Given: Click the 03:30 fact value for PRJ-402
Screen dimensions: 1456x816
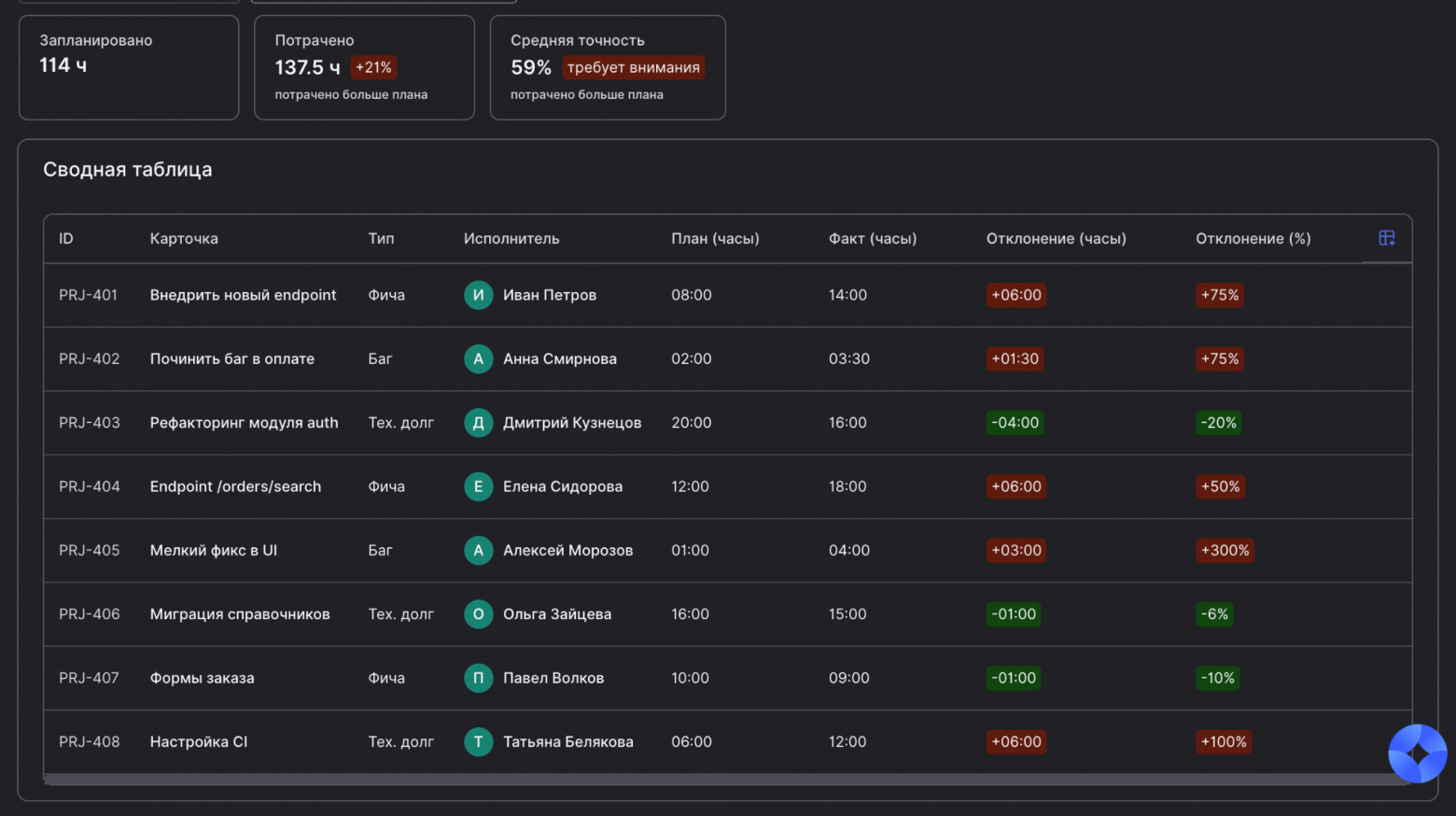Looking at the screenshot, I should tap(849, 359).
